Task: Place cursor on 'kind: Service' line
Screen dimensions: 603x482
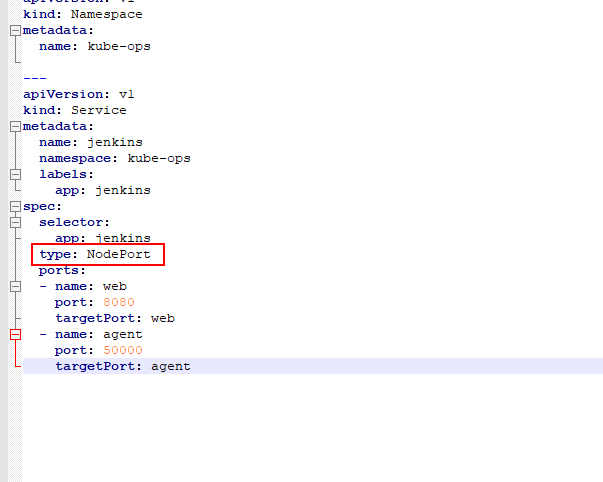Action: point(75,110)
